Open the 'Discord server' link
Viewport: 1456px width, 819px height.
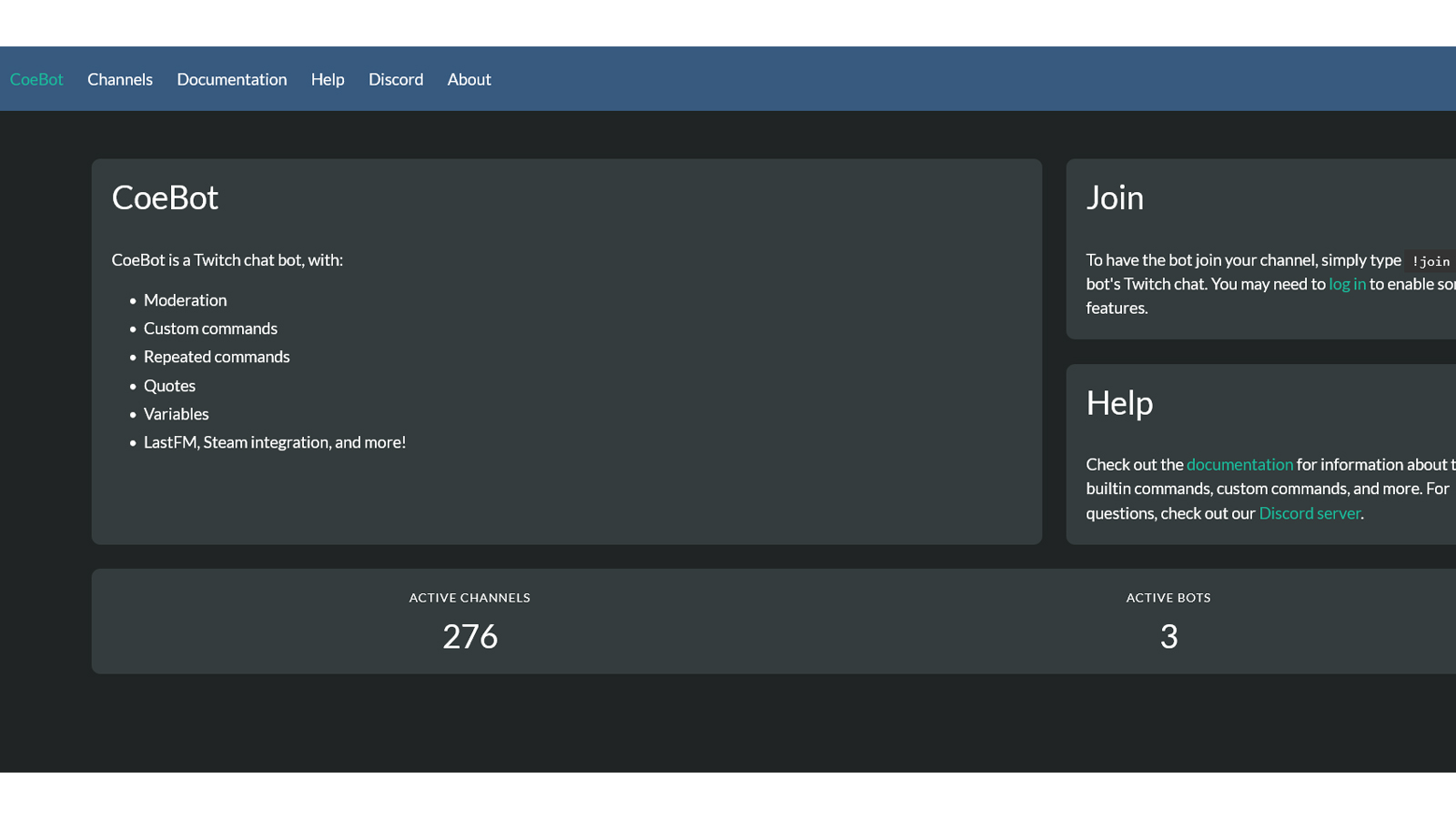(x=1309, y=513)
